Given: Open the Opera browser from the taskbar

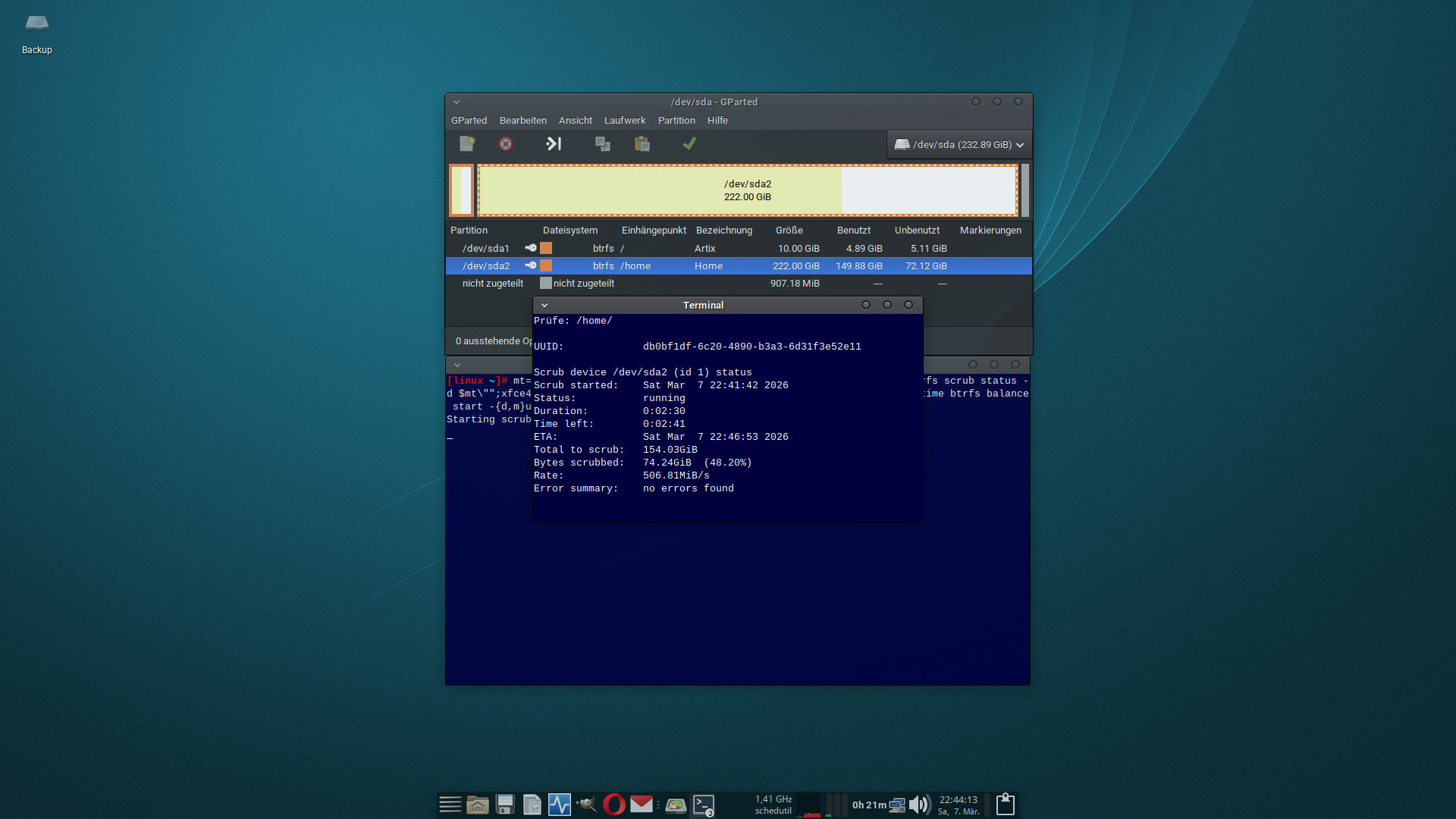Looking at the screenshot, I should coord(614,805).
